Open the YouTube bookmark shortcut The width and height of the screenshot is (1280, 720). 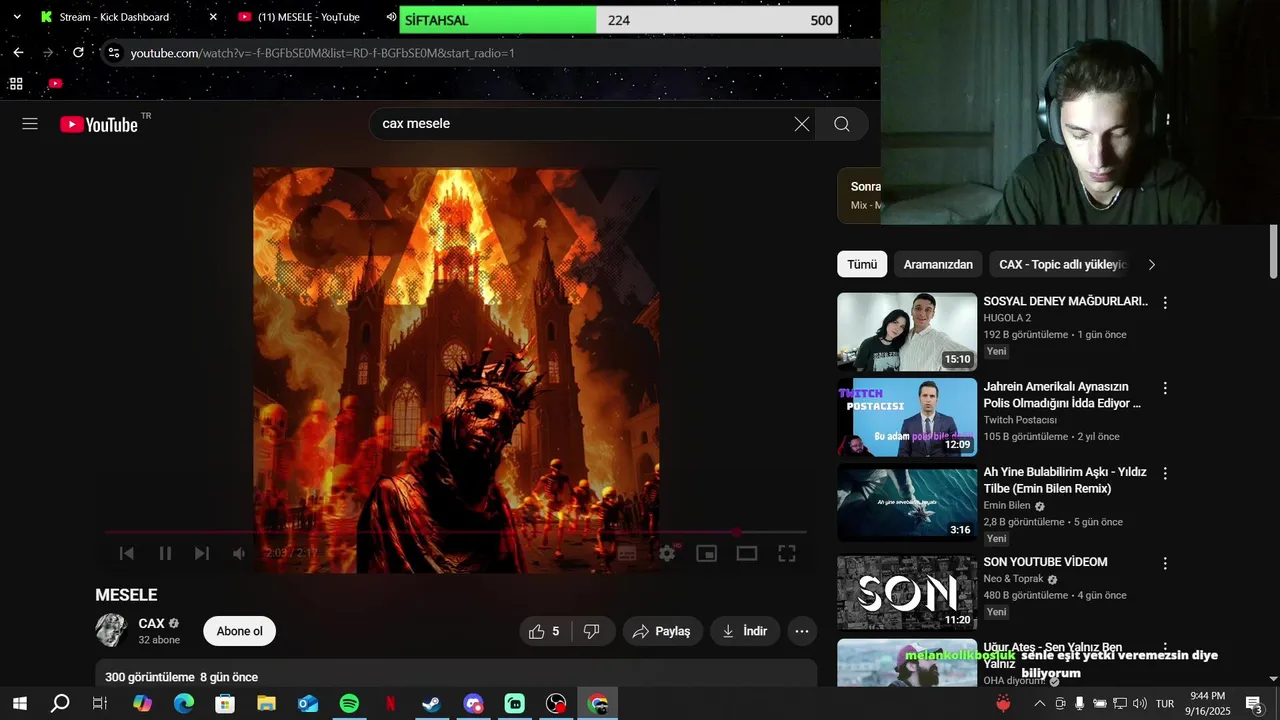[55, 83]
